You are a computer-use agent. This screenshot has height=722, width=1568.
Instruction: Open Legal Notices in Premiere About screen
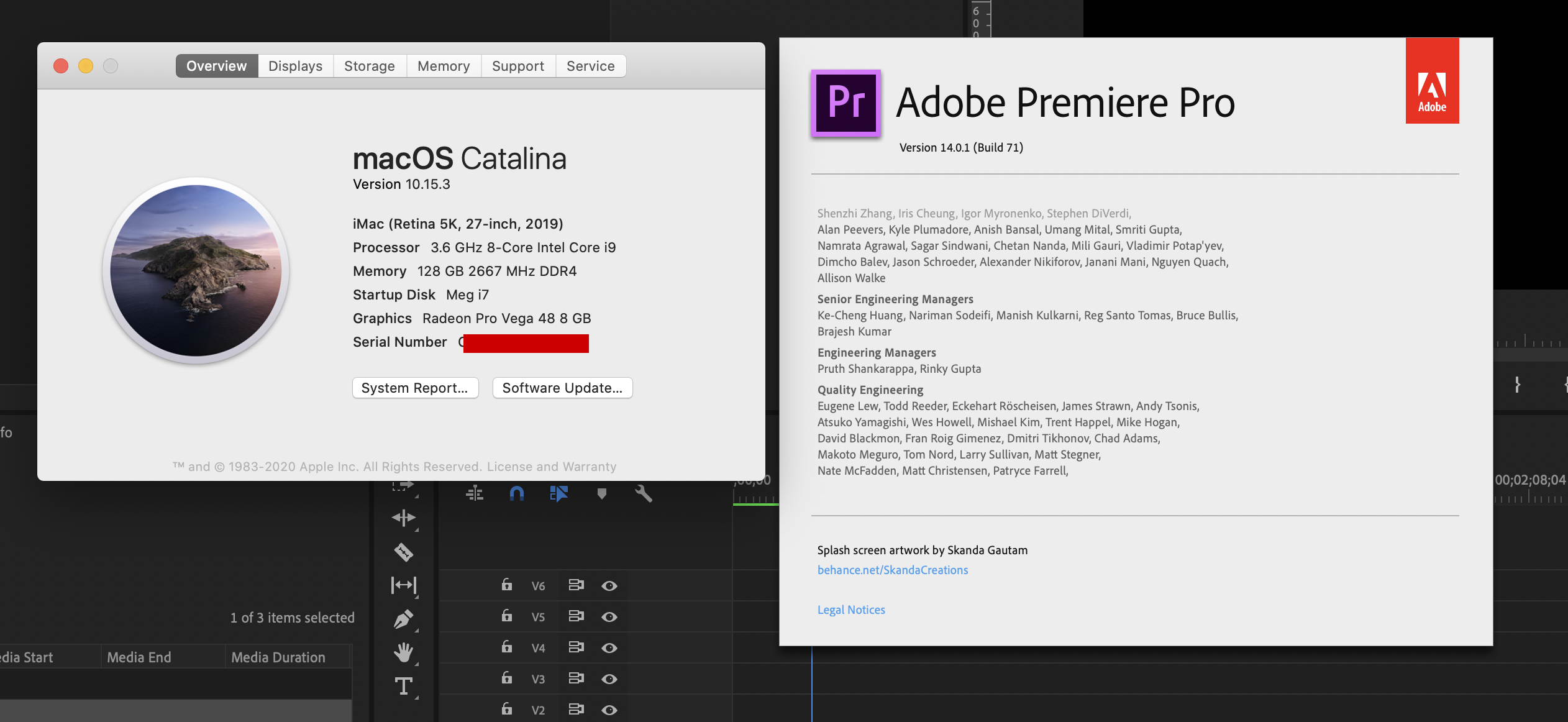[851, 609]
